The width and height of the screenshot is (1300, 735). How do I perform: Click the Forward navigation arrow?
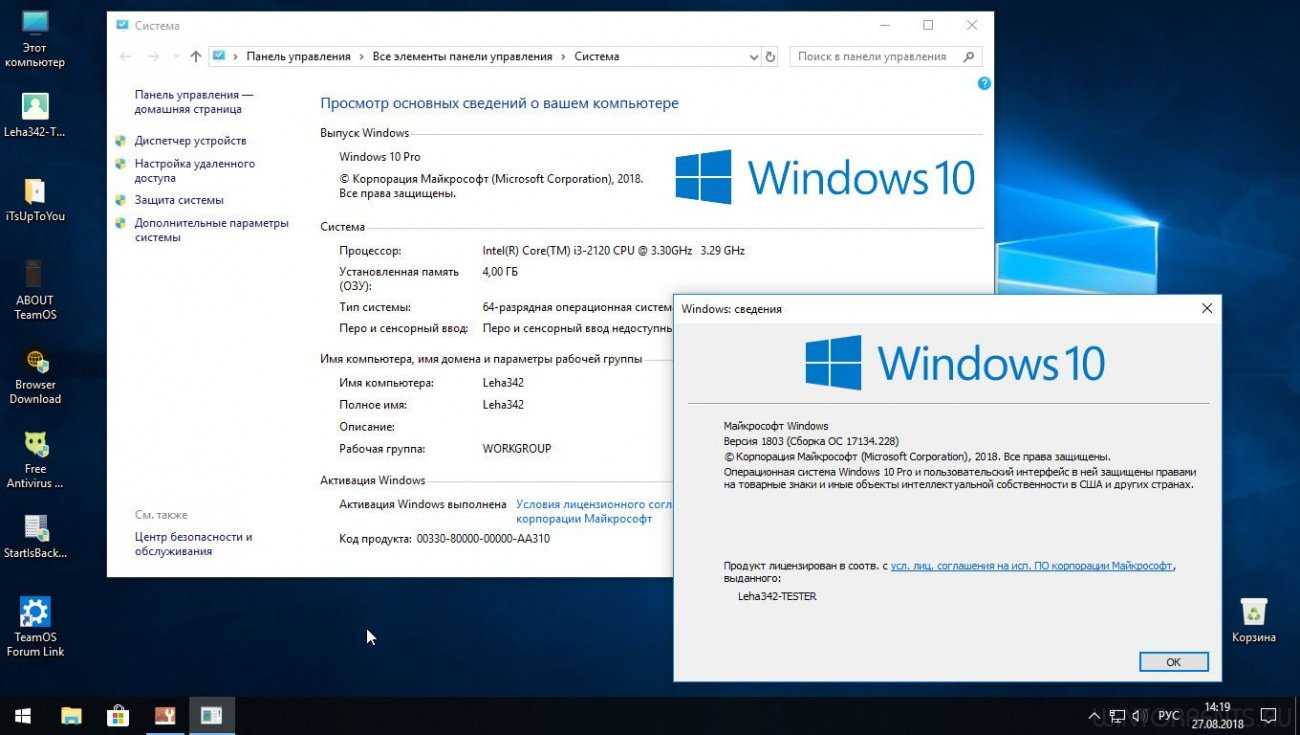pyautogui.click(x=153, y=57)
